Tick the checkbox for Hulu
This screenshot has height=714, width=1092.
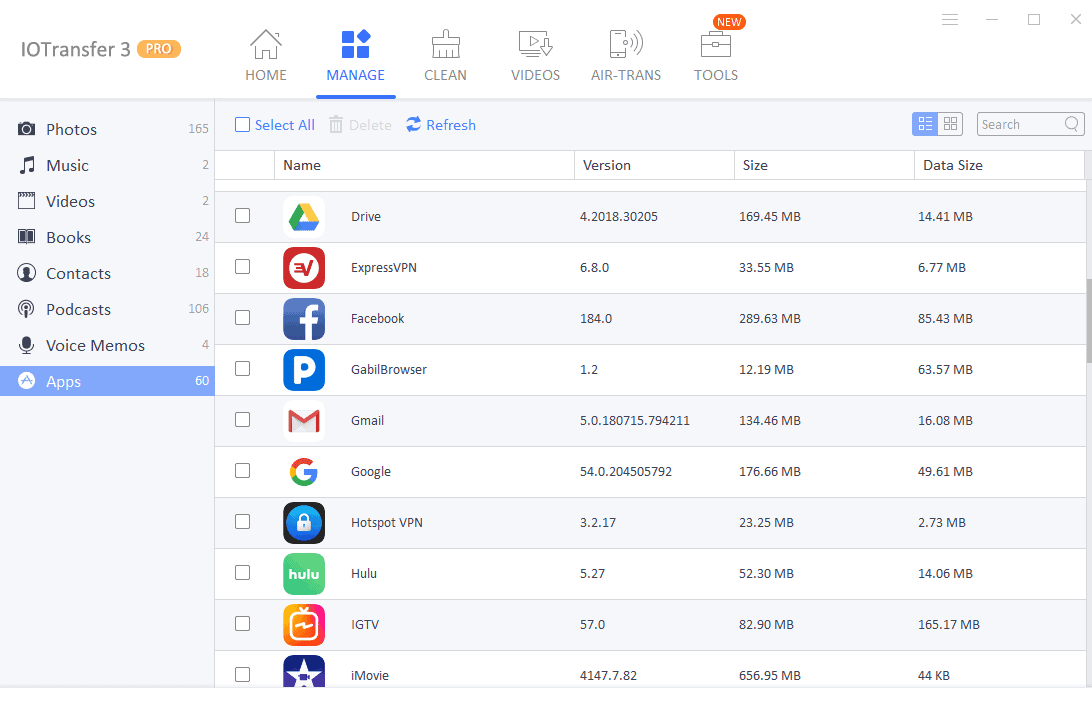click(x=242, y=573)
